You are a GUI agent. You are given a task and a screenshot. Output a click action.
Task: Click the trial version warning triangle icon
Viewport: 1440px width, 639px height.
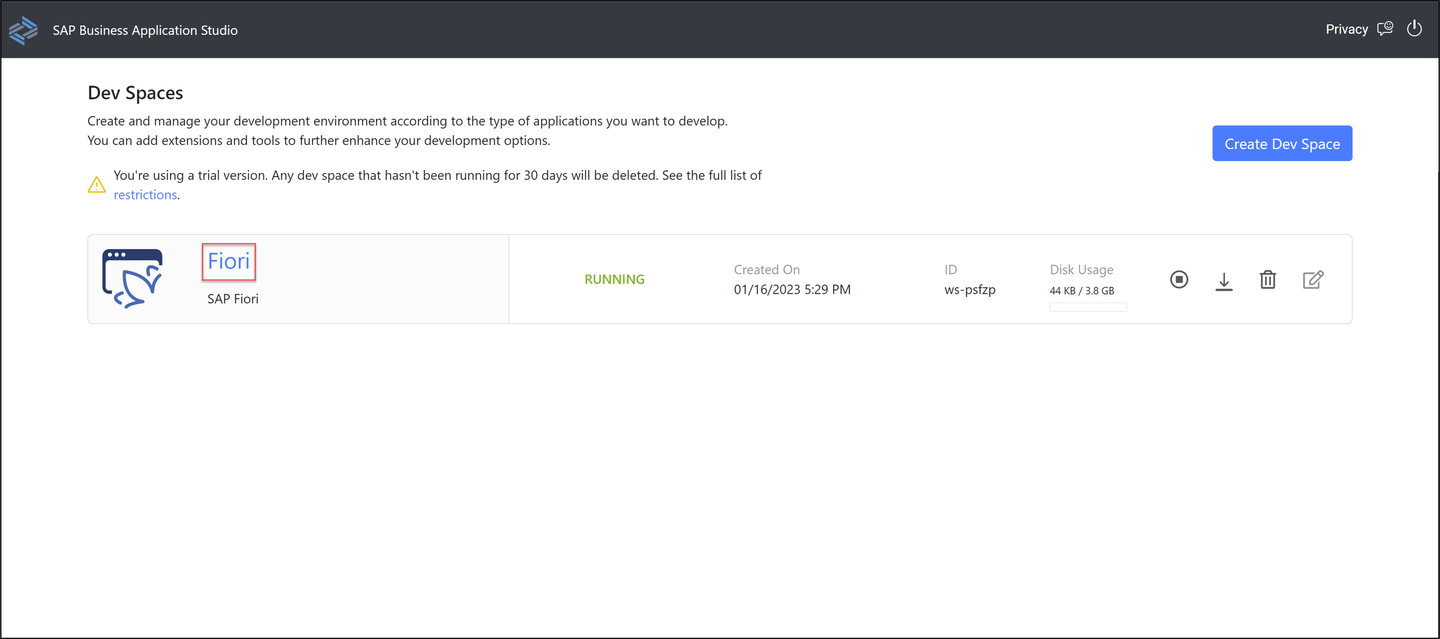pos(96,185)
